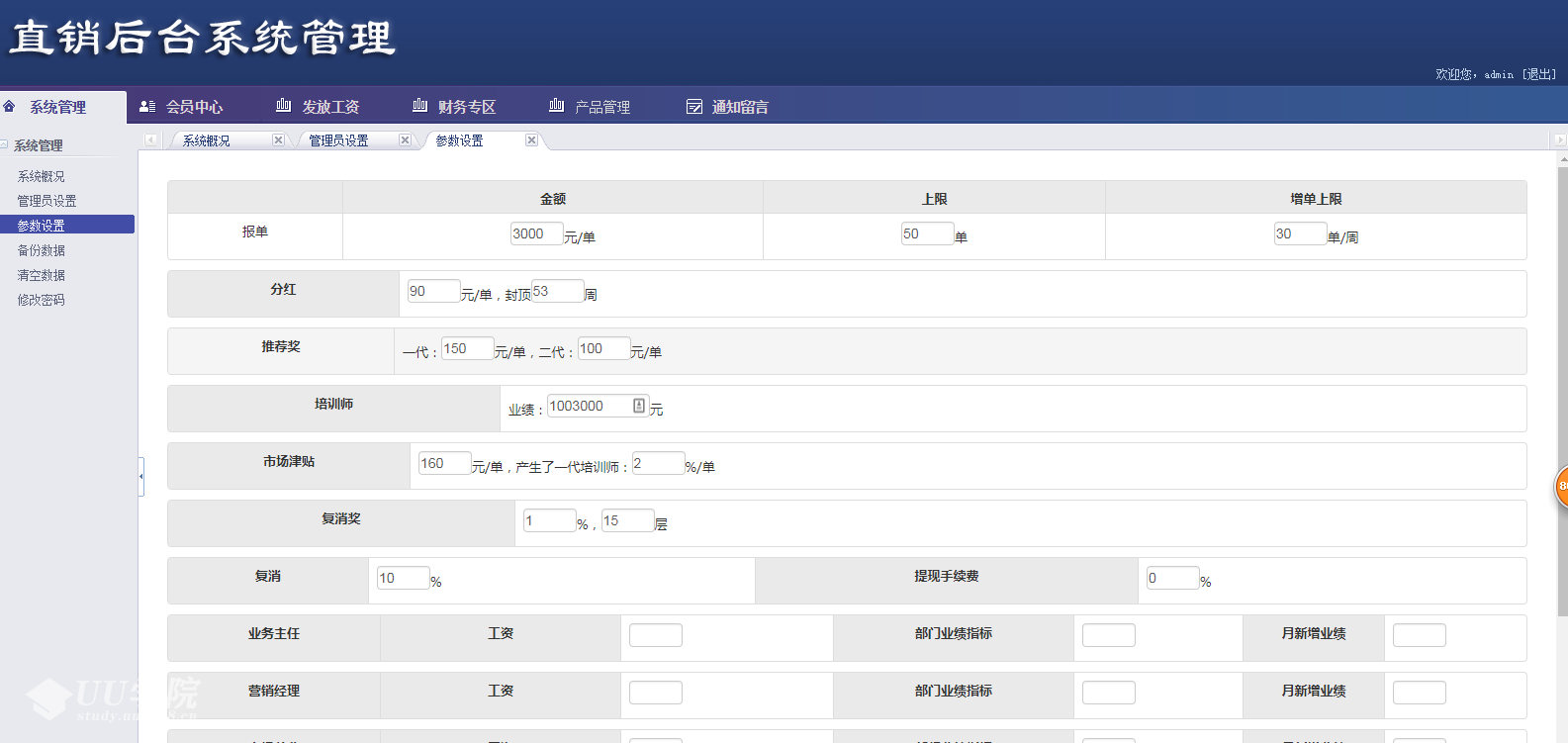Click the 营销经理 部门业绩指标 field

click(x=1109, y=693)
